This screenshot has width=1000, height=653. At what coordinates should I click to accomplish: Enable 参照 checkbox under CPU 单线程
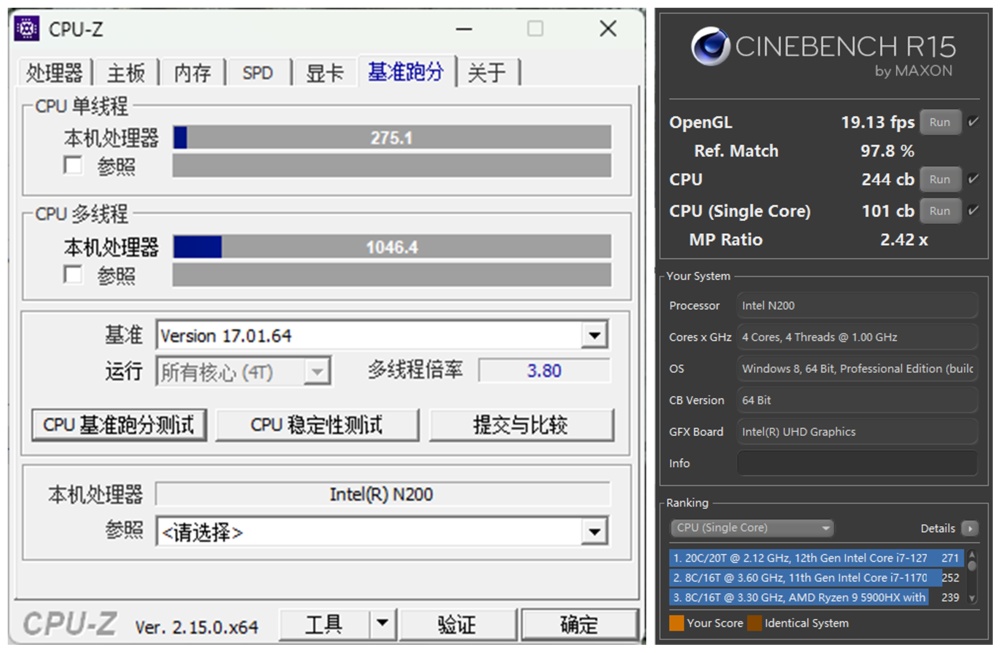click(x=73, y=165)
